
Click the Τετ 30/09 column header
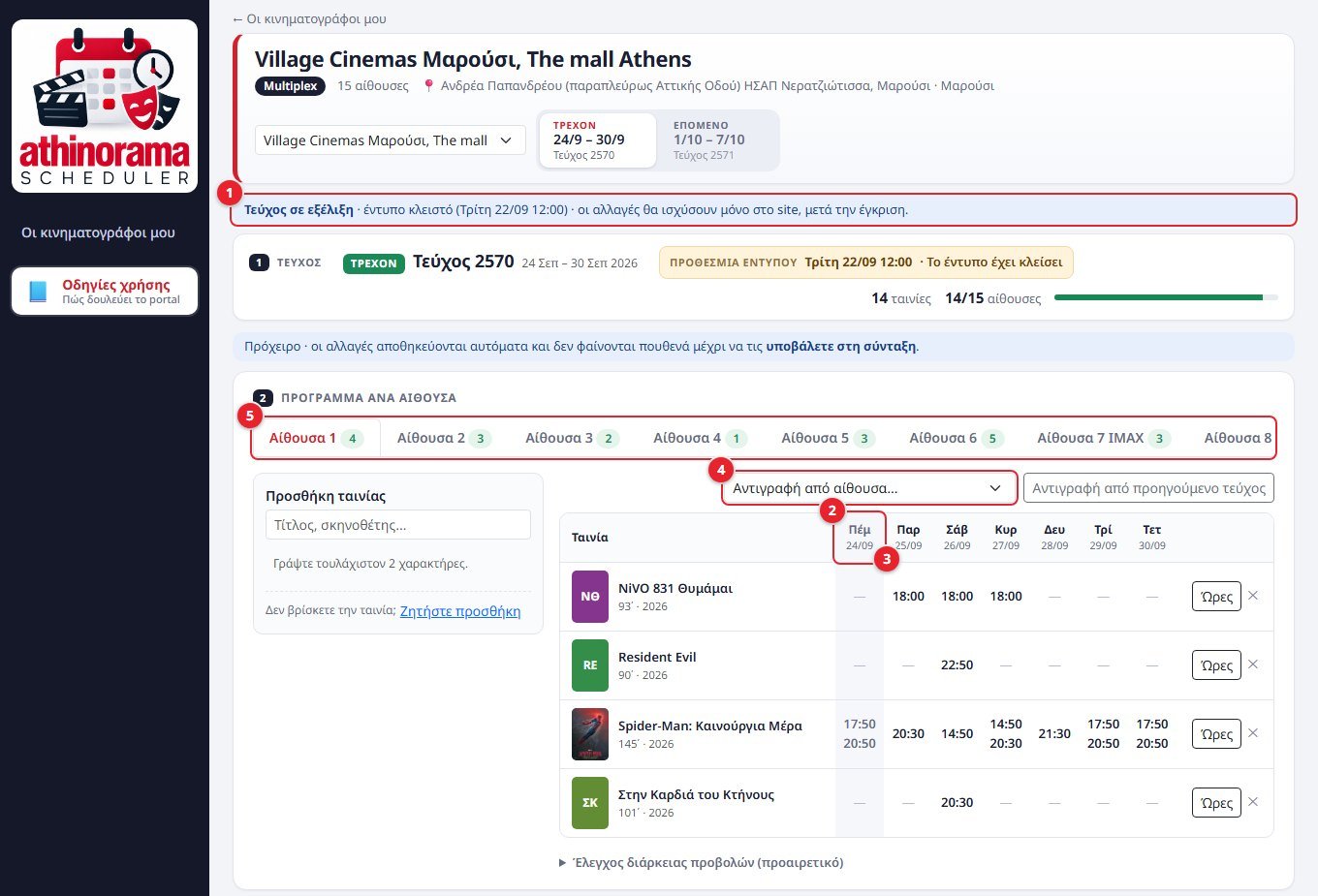tap(1152, 538)
